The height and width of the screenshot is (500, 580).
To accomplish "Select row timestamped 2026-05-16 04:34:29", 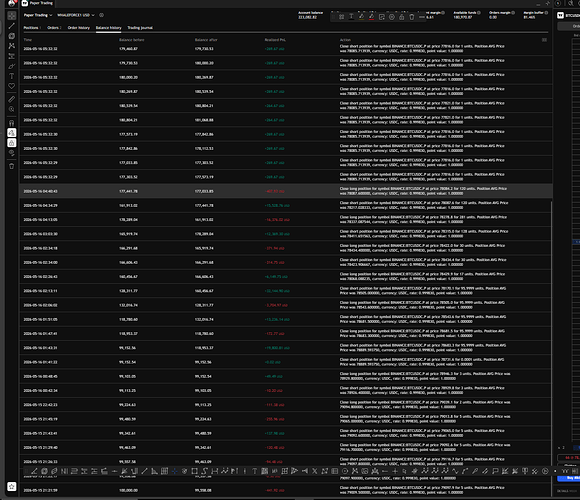I will coord(286,205).
